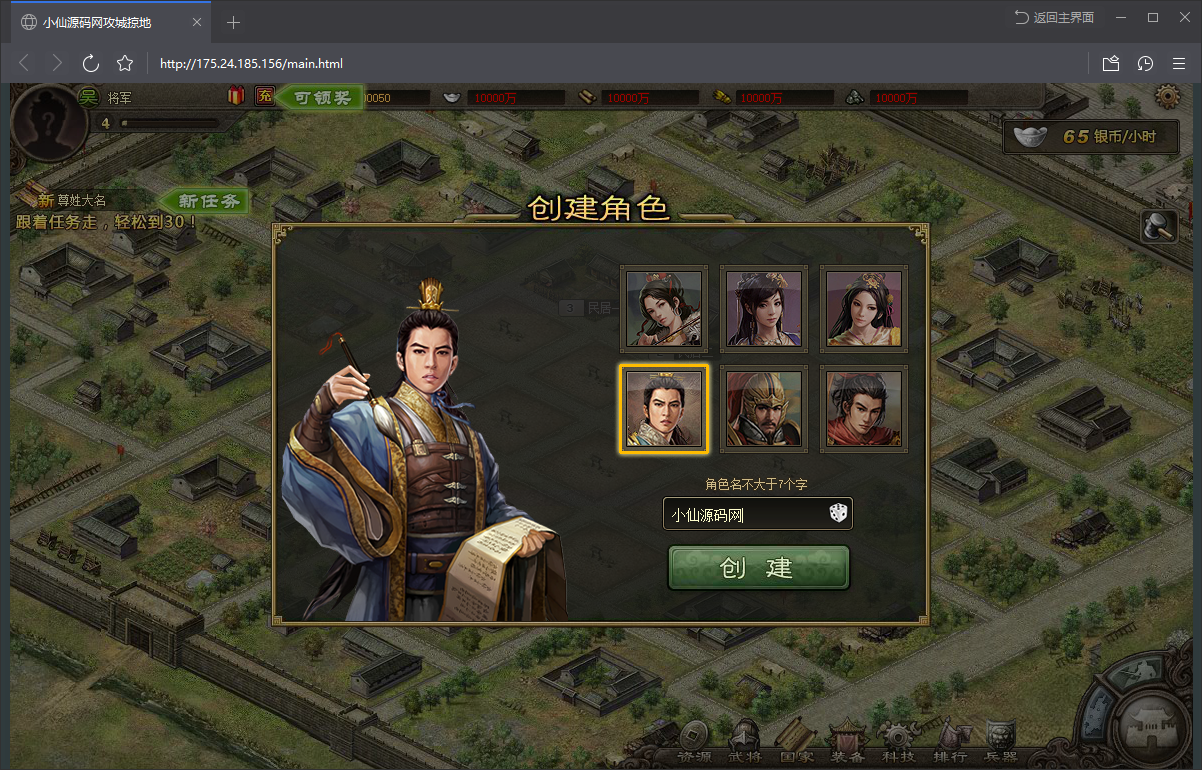The height and width of the screenshot is (770, 1202).
Task: Click the red 充 recharge icon
Action: [264, 96]
